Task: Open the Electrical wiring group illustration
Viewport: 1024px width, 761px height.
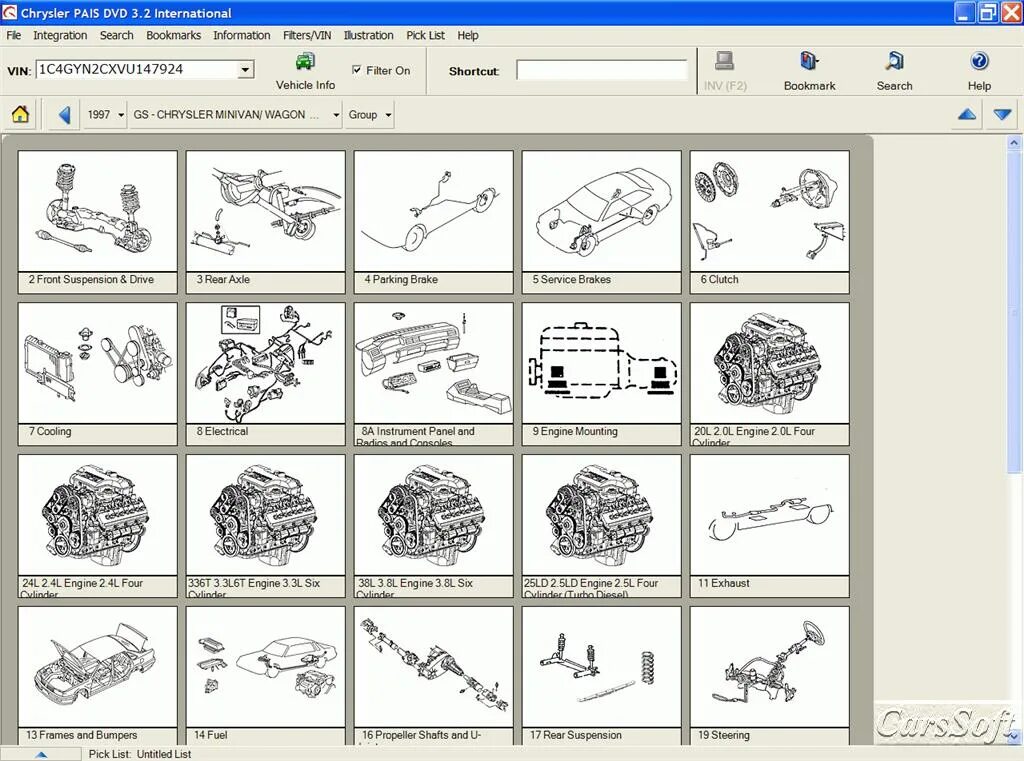Action: pos(266,363)
